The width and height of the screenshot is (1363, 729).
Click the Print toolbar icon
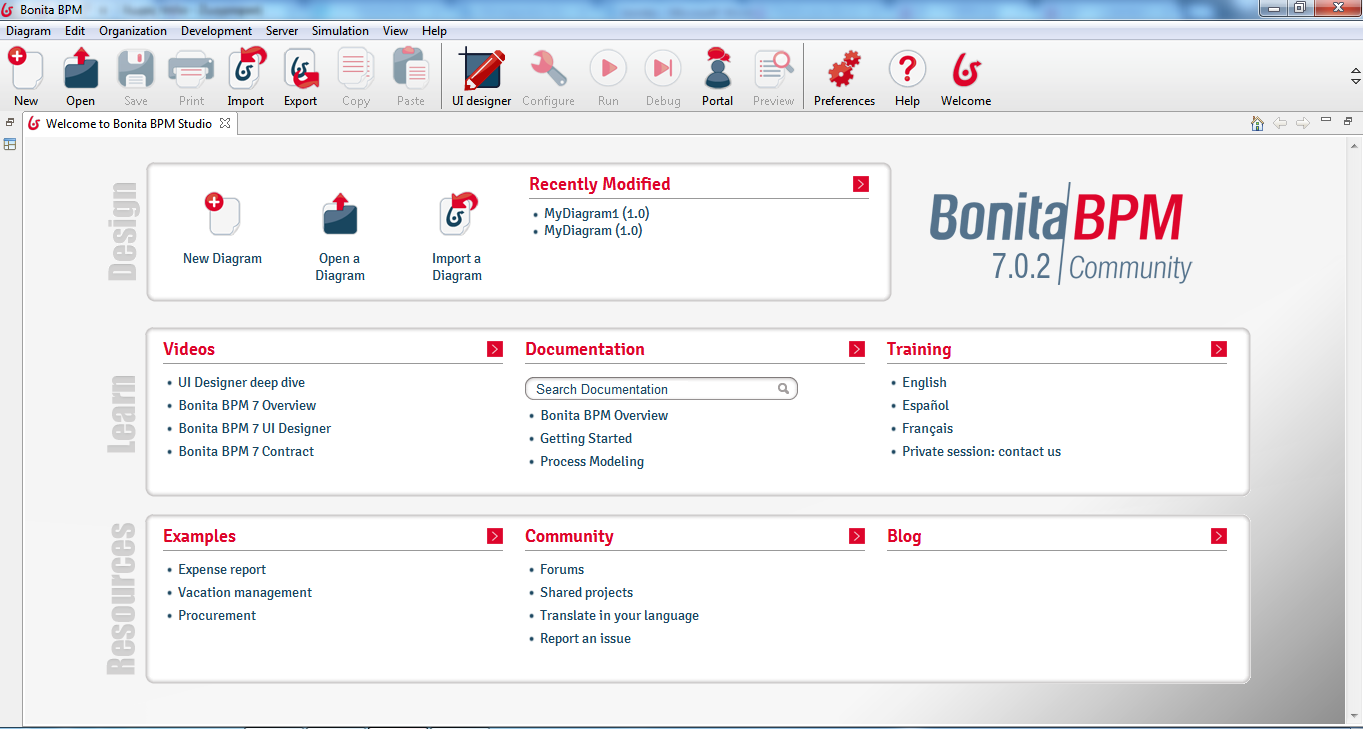click(191, 69)
